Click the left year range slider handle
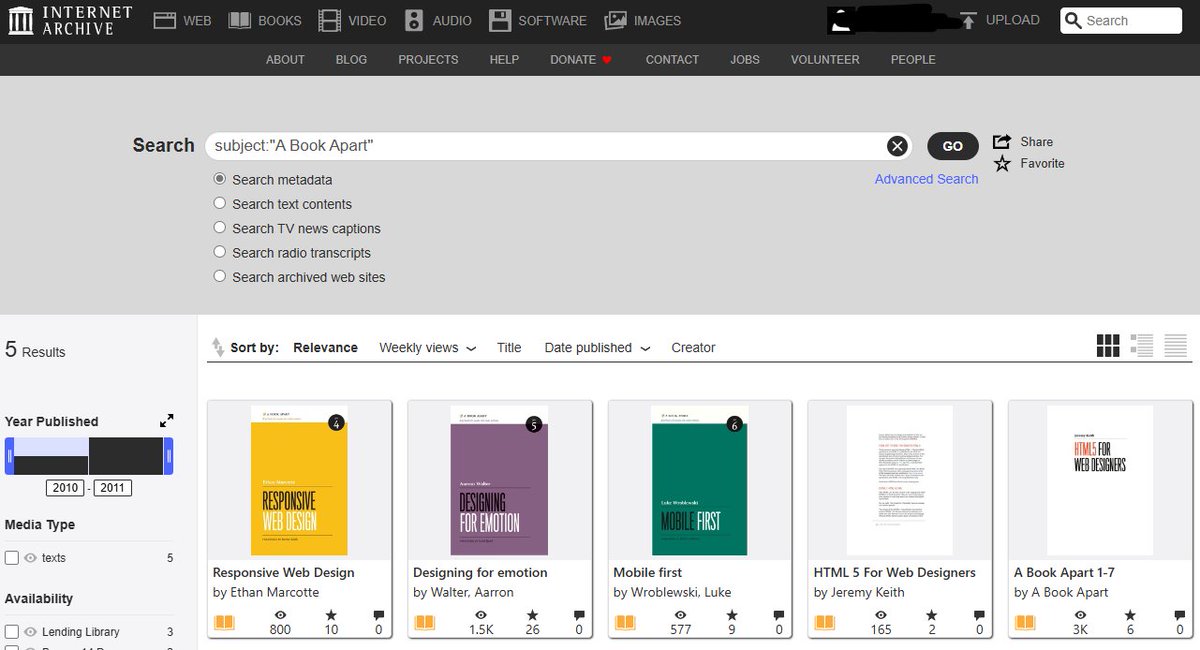Viewport: 1200px width, 650px height. [9, 456]
